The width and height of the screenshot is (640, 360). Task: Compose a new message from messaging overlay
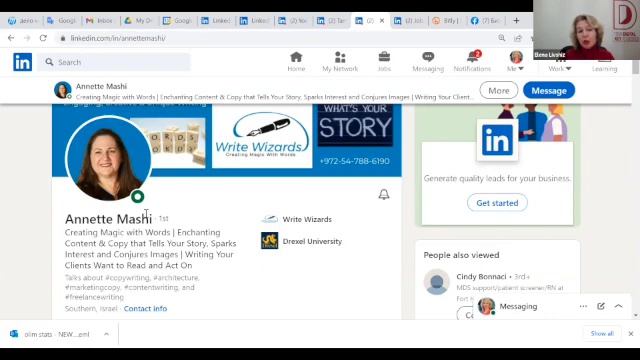coord(601,306)
